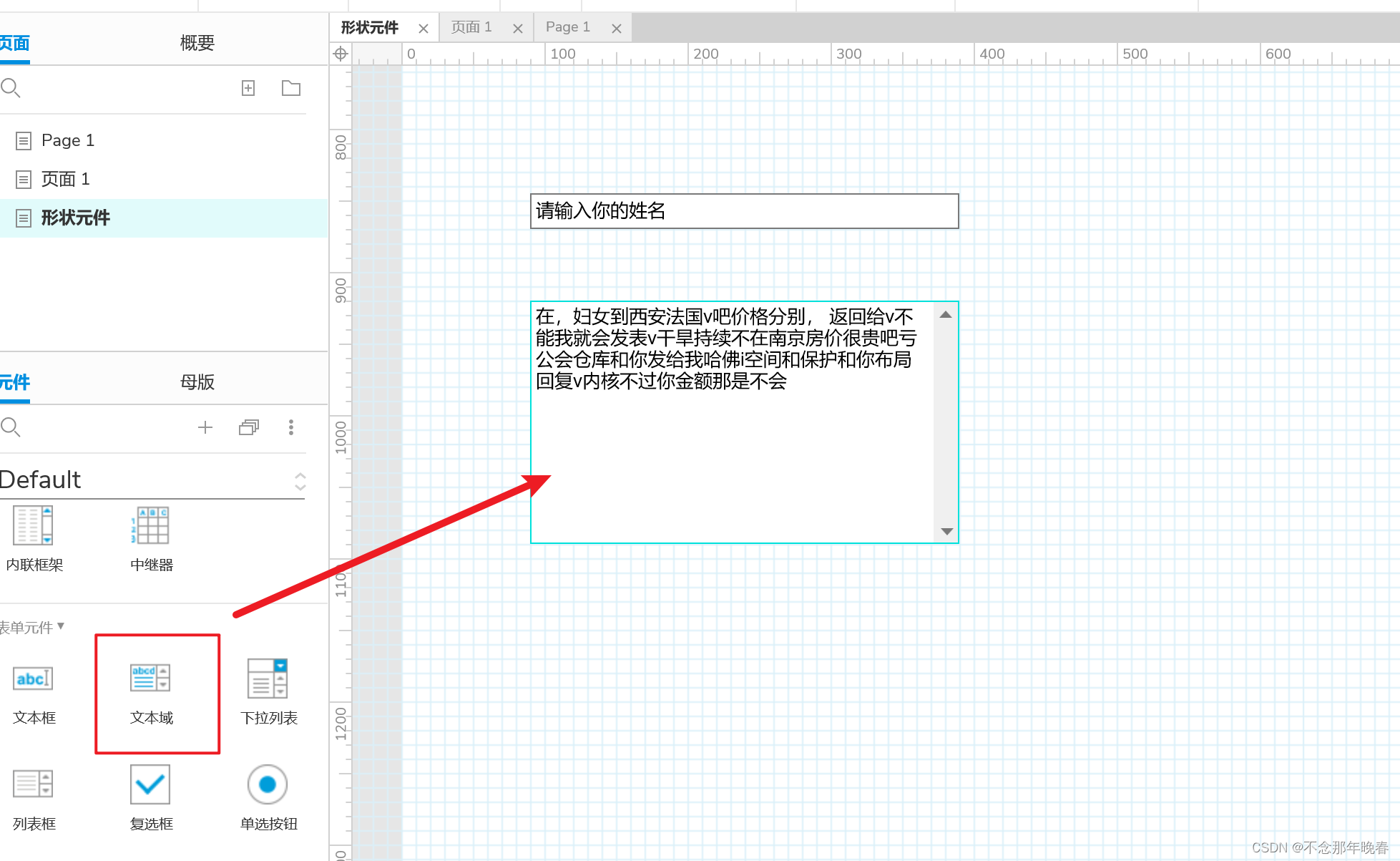Switch to the 母版 masters tab
The height and width of the screenshot is (861, 1400).
197,382
